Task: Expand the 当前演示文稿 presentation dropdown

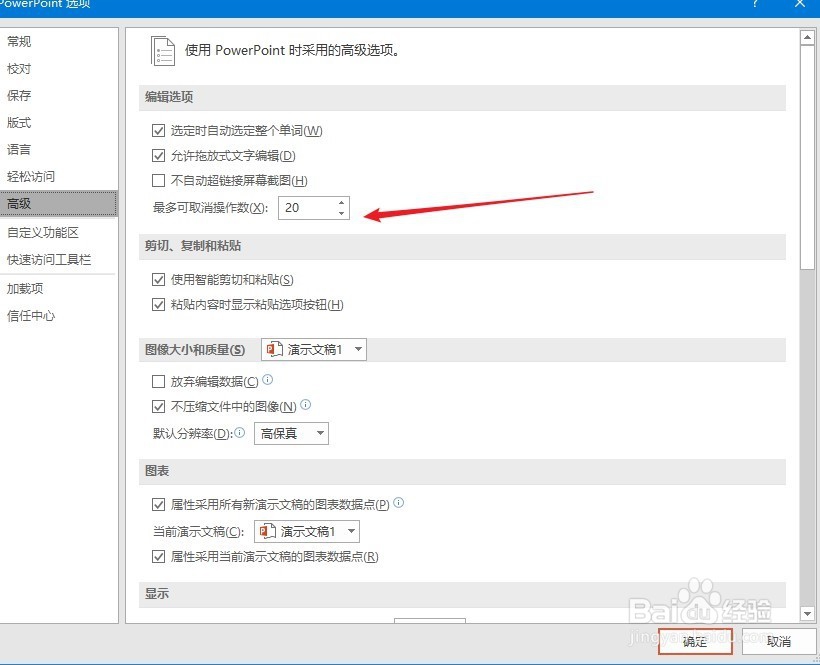Action: 351,531
